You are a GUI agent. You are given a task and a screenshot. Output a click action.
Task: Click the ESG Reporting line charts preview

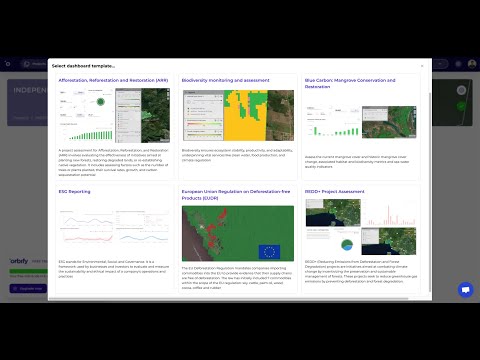[x=114, y=226]
